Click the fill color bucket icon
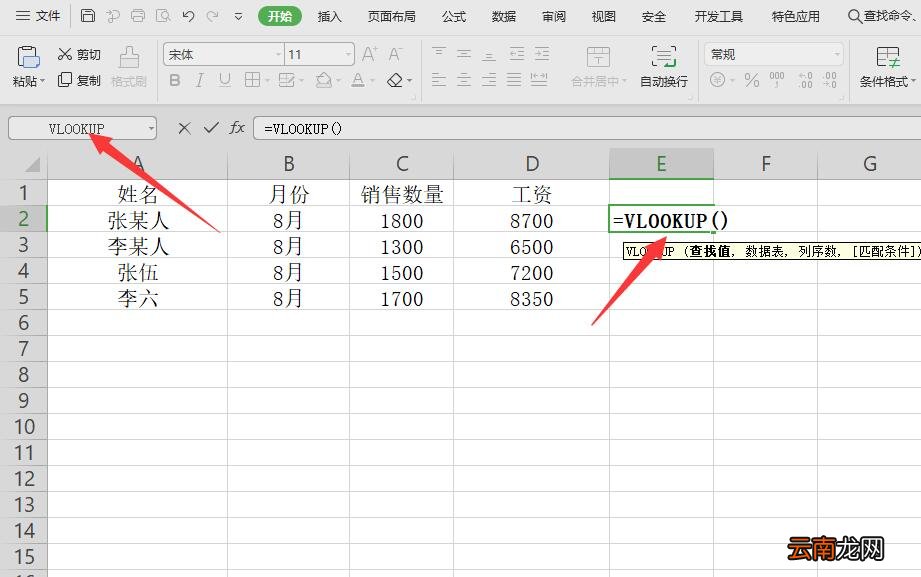Screen dimensions: 921x577 324,80
